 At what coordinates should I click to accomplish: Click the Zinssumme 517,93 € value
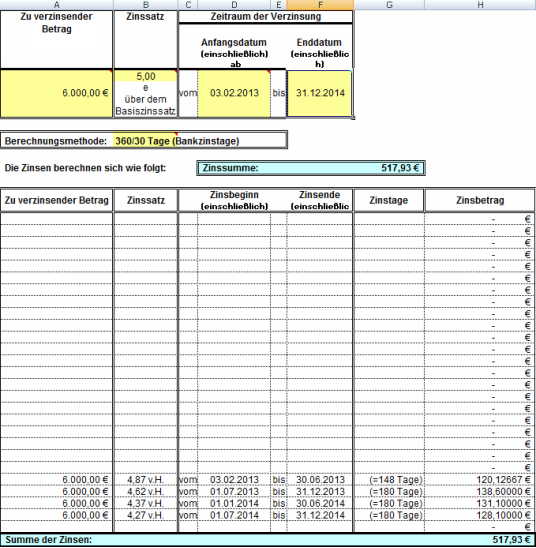coord(400,168)
